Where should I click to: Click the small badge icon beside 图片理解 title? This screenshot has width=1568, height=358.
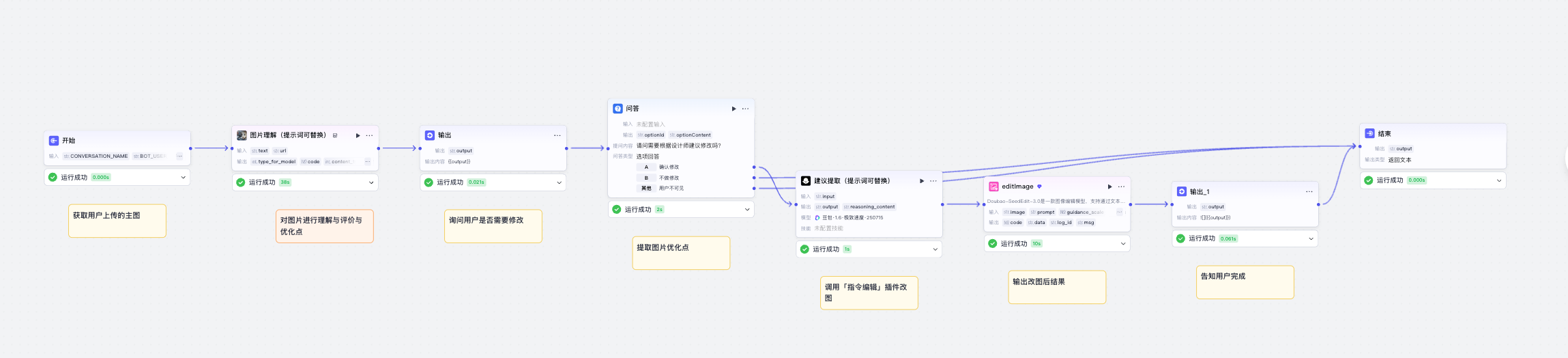[335, 135]
